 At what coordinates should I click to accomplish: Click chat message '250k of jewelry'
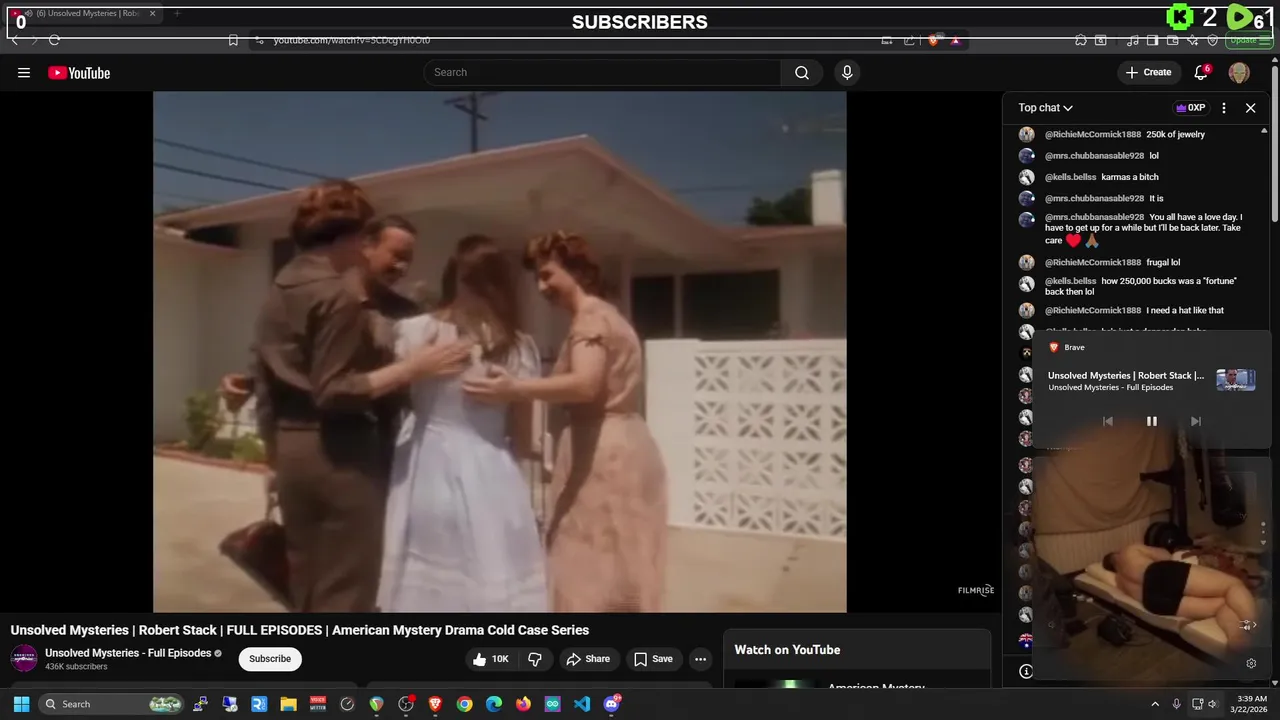[1175, 134]
